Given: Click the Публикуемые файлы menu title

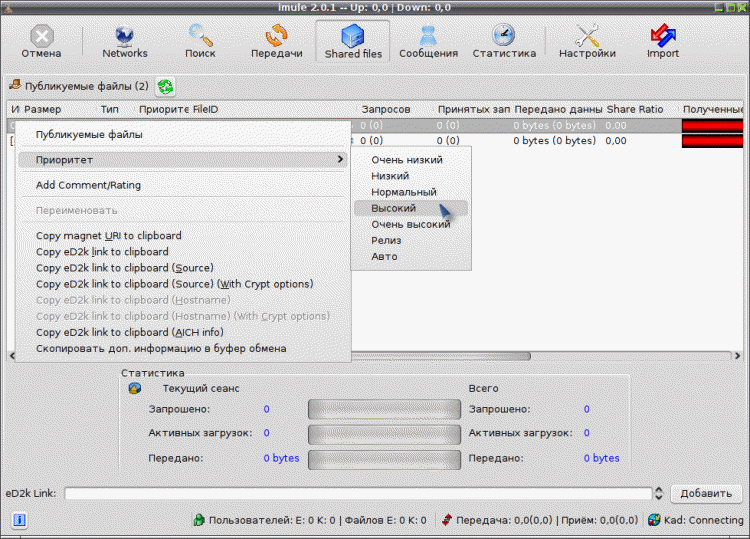Looking at the screenshot, I should 89,134.
